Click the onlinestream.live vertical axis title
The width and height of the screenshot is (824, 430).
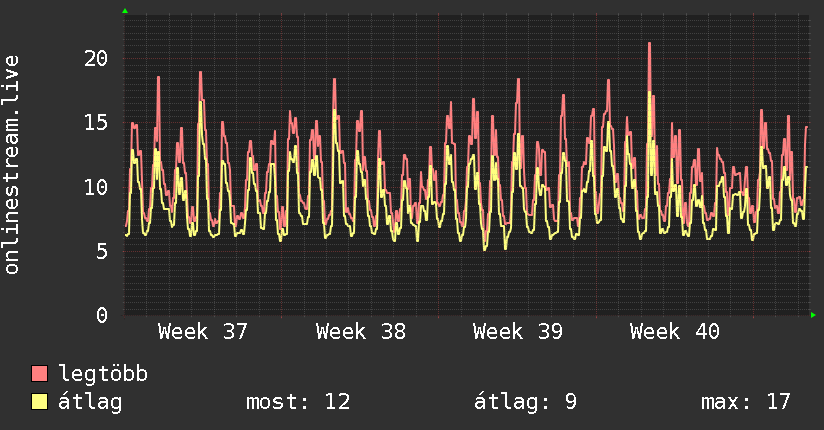pyautogui.click(x=12, y=165)
